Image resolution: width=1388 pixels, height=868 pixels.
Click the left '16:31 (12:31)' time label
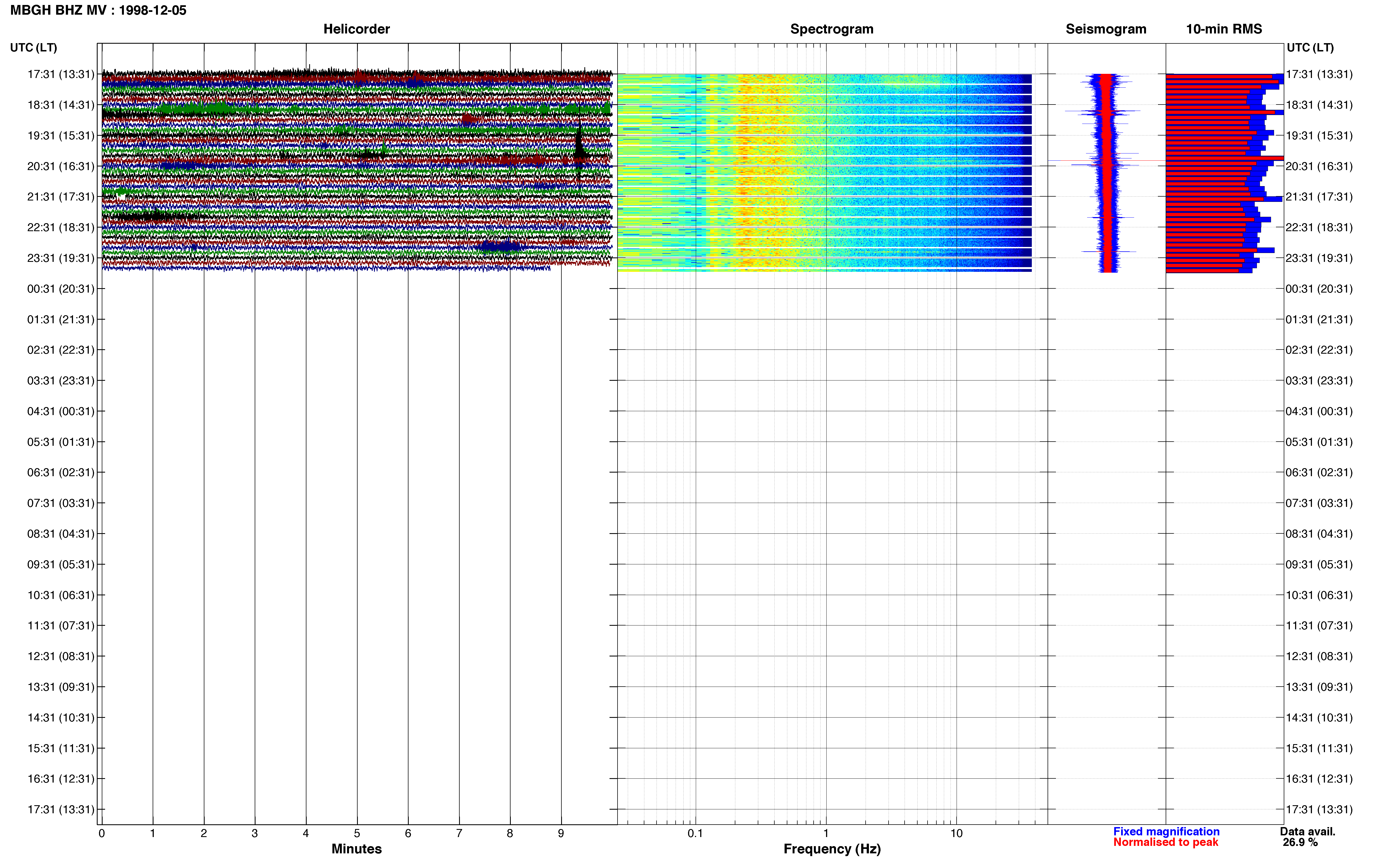(x=61, y=779)
